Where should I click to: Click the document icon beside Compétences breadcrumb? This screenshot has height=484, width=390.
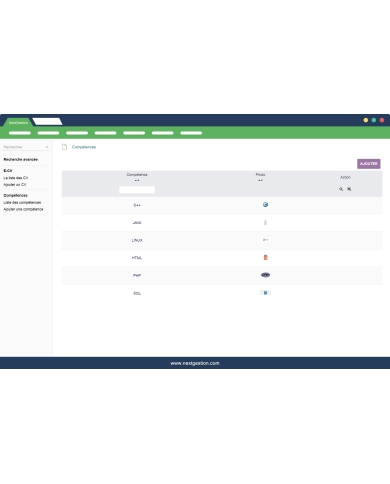(64, 147)
